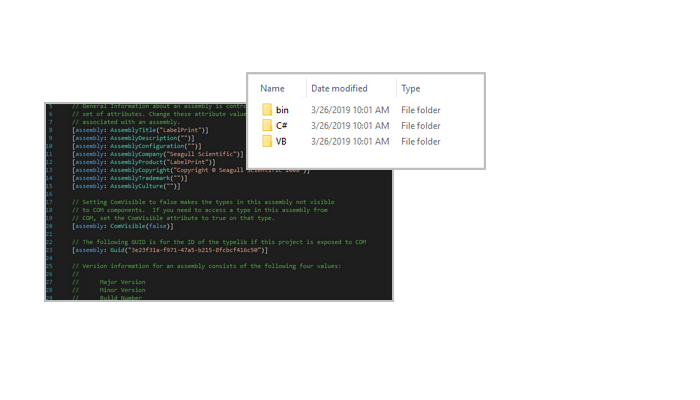Click the File folder type of VB row
This screenshot has width=700, height=400.
(420, 142)
